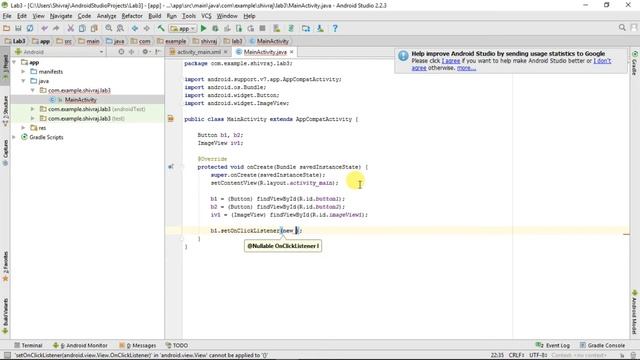This screenshot has width=640, height=360.
Task: Open the TODO tool window
Action: [177, 345]
